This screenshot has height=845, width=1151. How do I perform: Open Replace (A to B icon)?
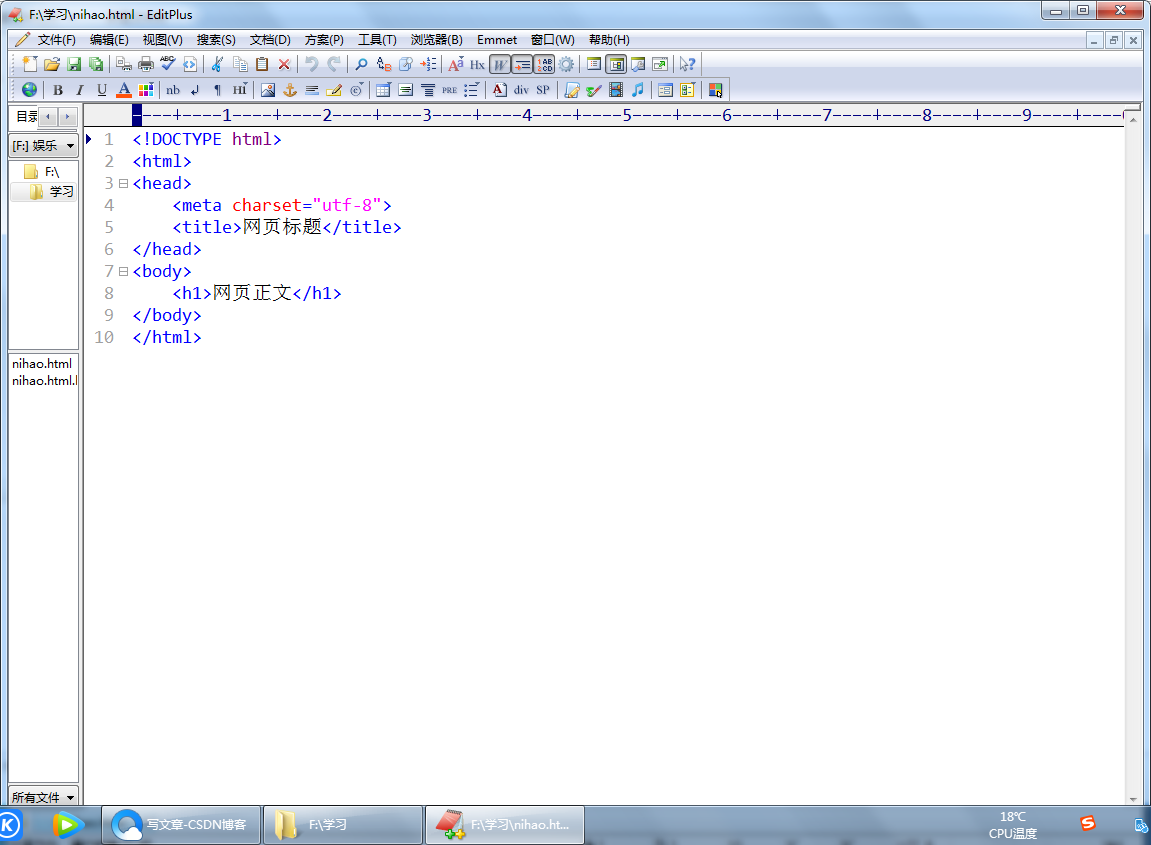click(383, 65)
